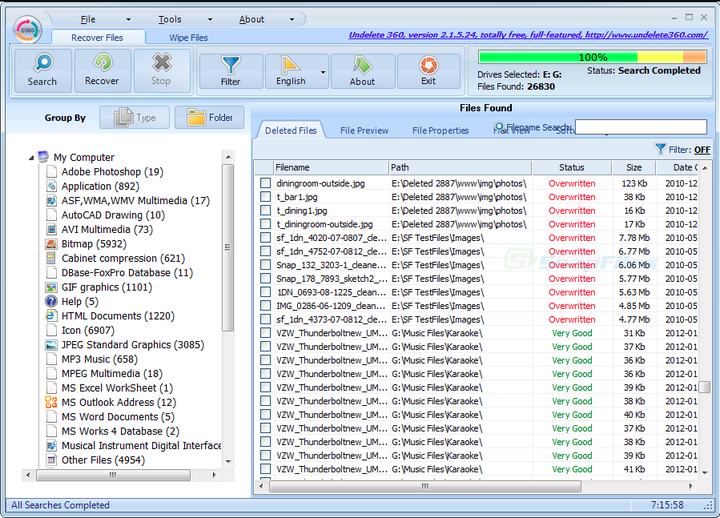This screenshot has width=720, height=518.
Task: Click the category tree horizontal scrollbar thumb
Action: (113, 475)
